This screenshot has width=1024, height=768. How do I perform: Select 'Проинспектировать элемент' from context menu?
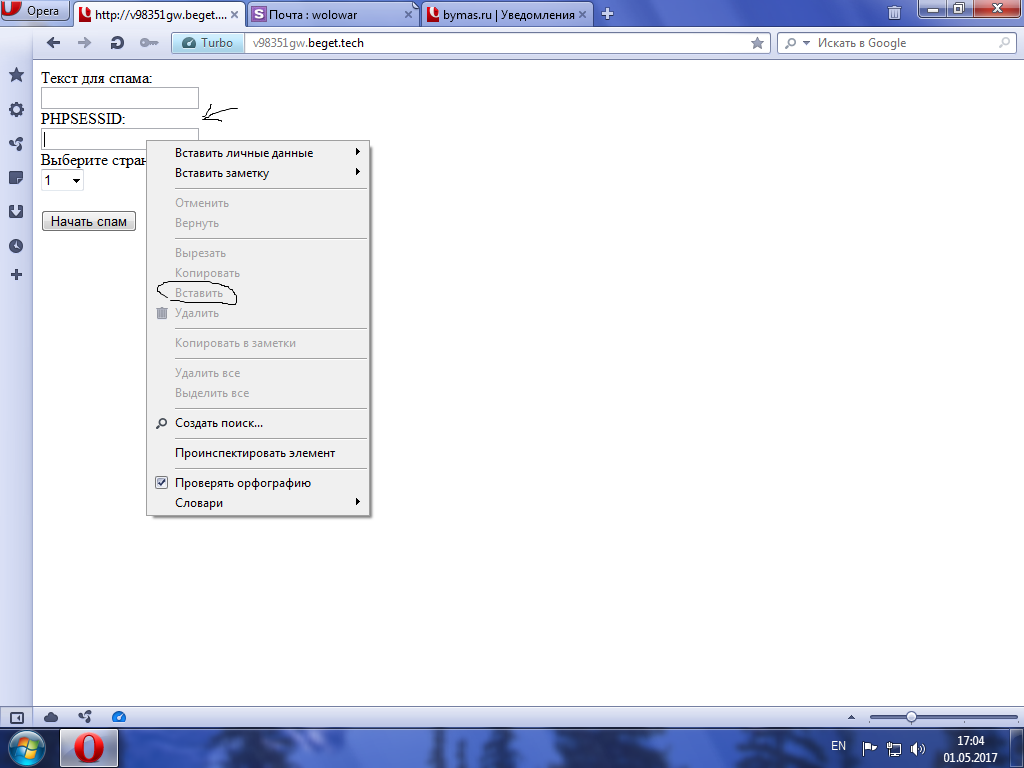(255, 453)
